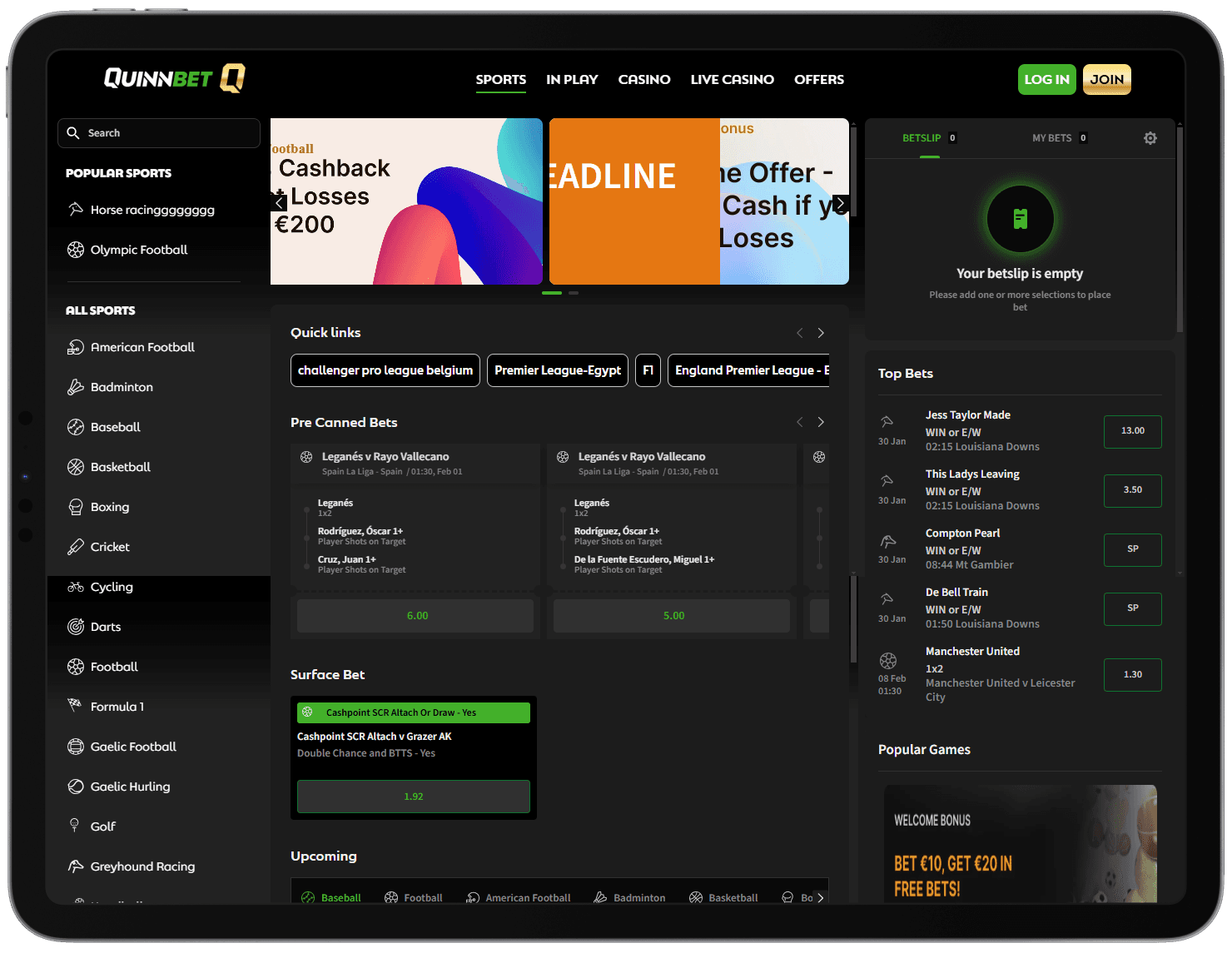Click the LOG IN button
Viewport: 1232px width, 953px height.
point(1047,80)
